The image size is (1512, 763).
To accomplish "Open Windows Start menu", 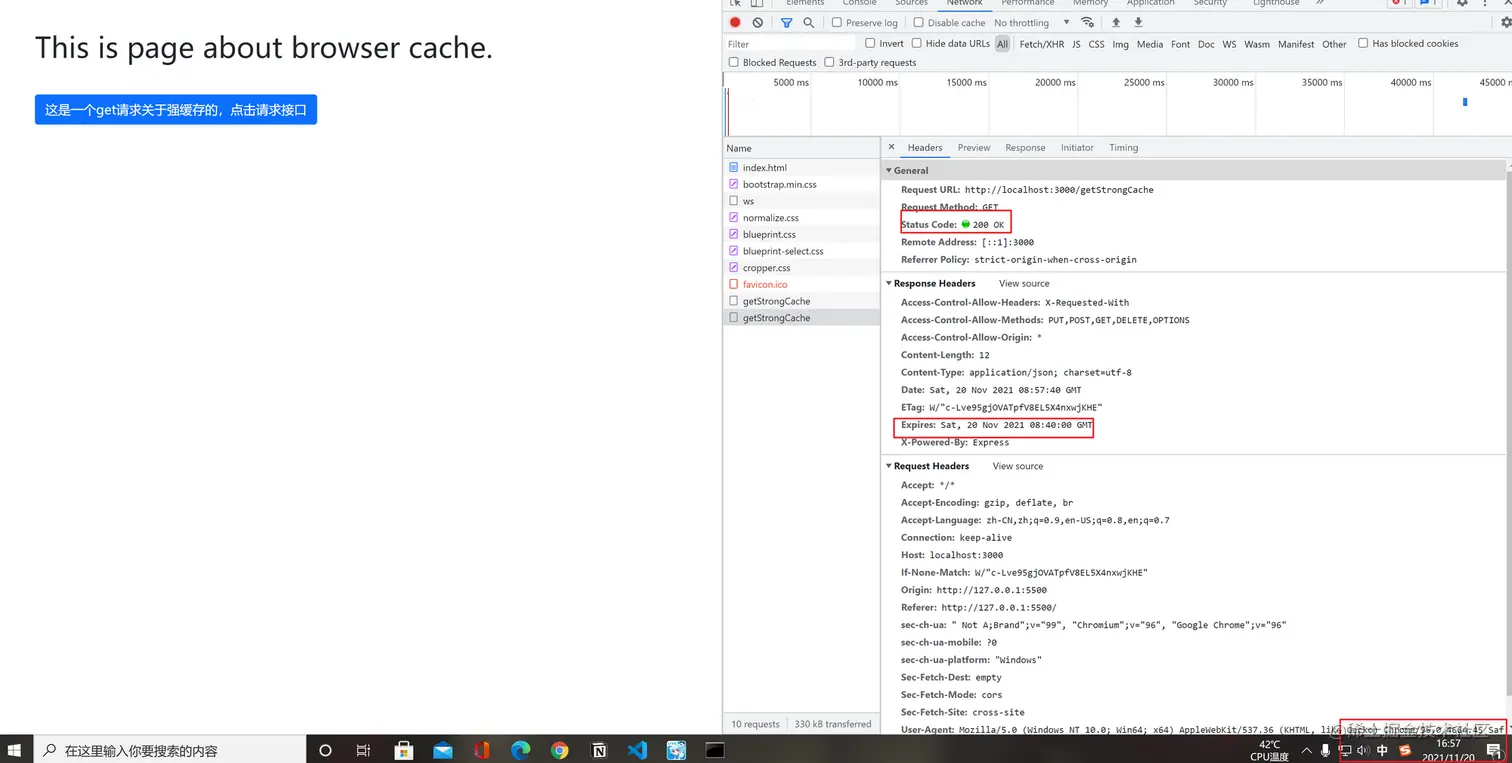I will coord(15,750).
